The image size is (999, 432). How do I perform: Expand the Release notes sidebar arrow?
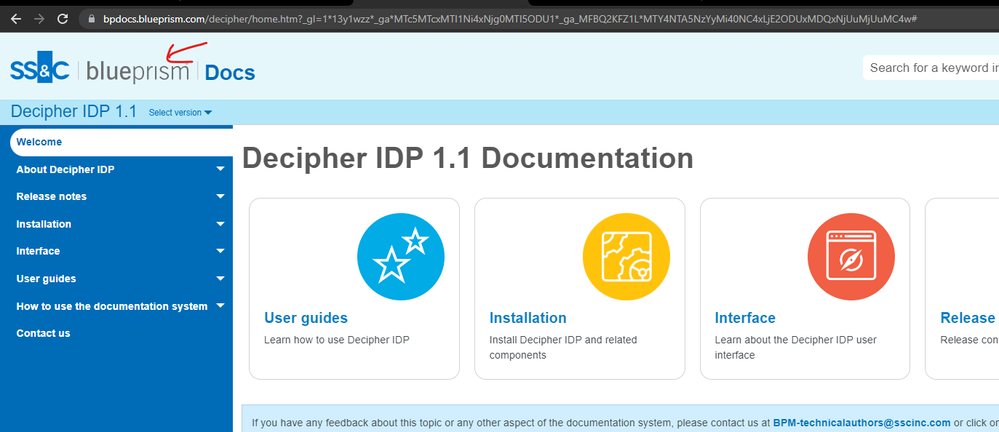point(220,196)
